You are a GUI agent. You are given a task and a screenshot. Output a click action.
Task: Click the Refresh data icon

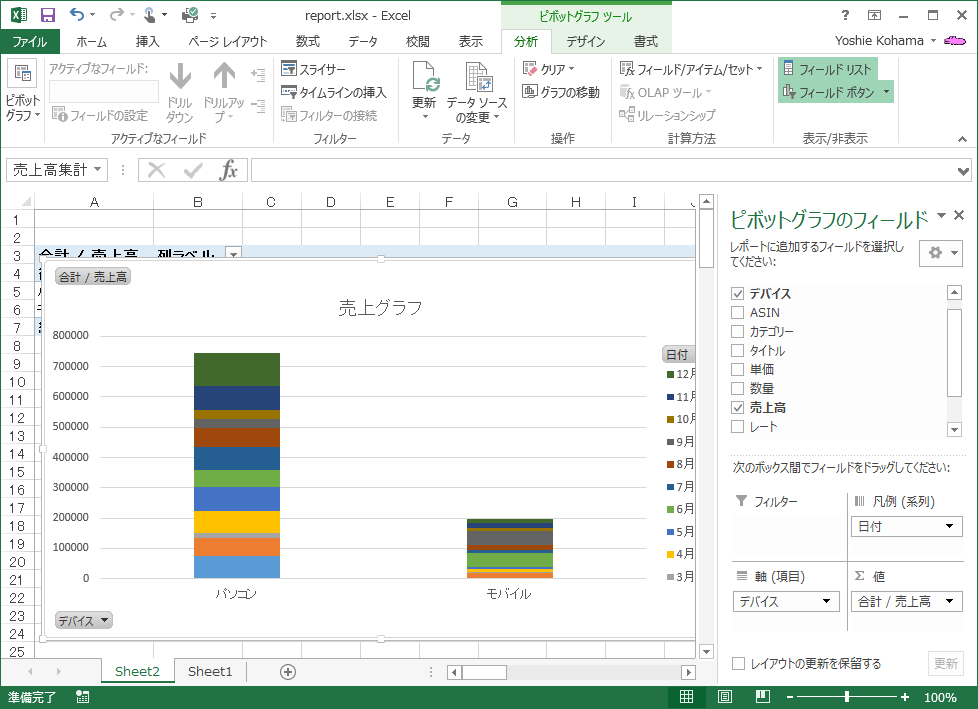pos(424,80)
